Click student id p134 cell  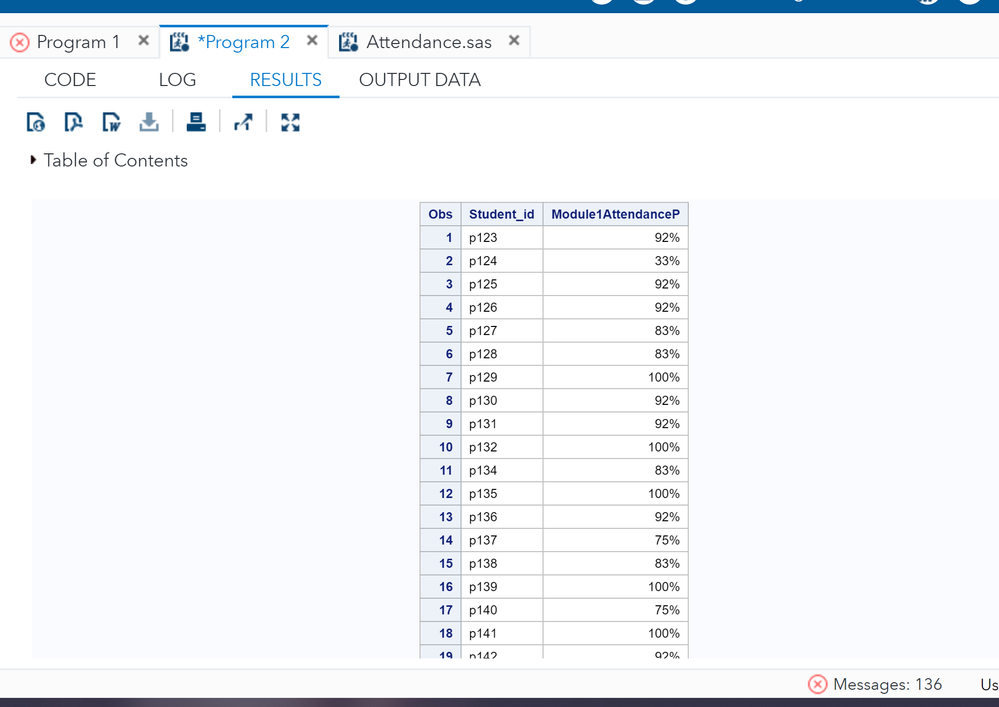(x=501, y=470)
